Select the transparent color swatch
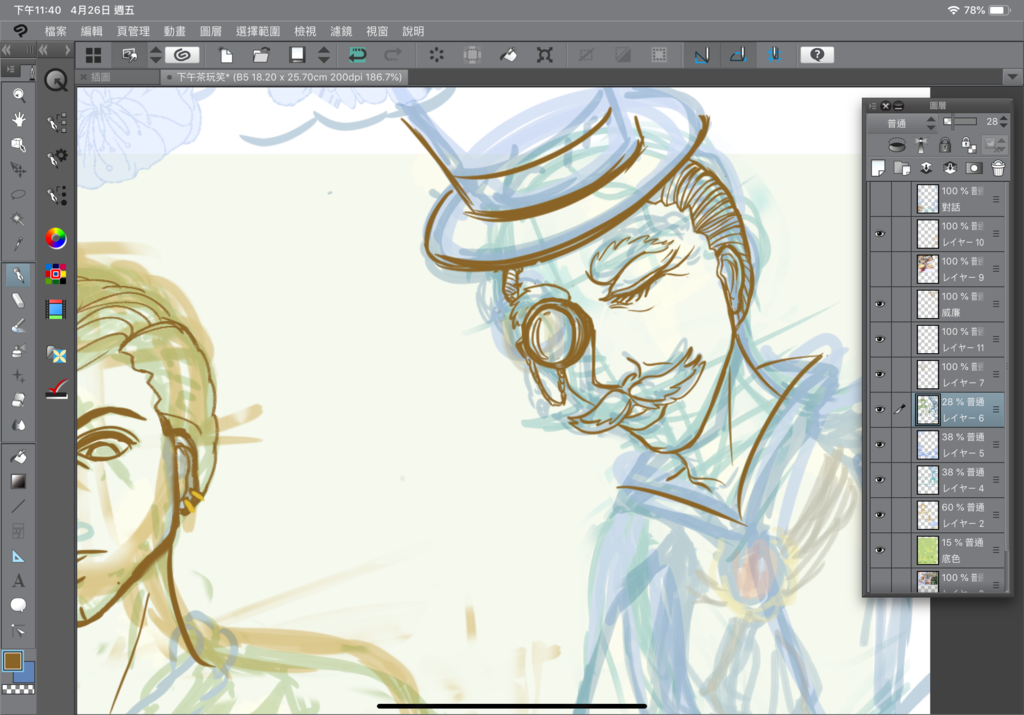The height and width of the screenshot is (715, 1024). pos(18,689)
